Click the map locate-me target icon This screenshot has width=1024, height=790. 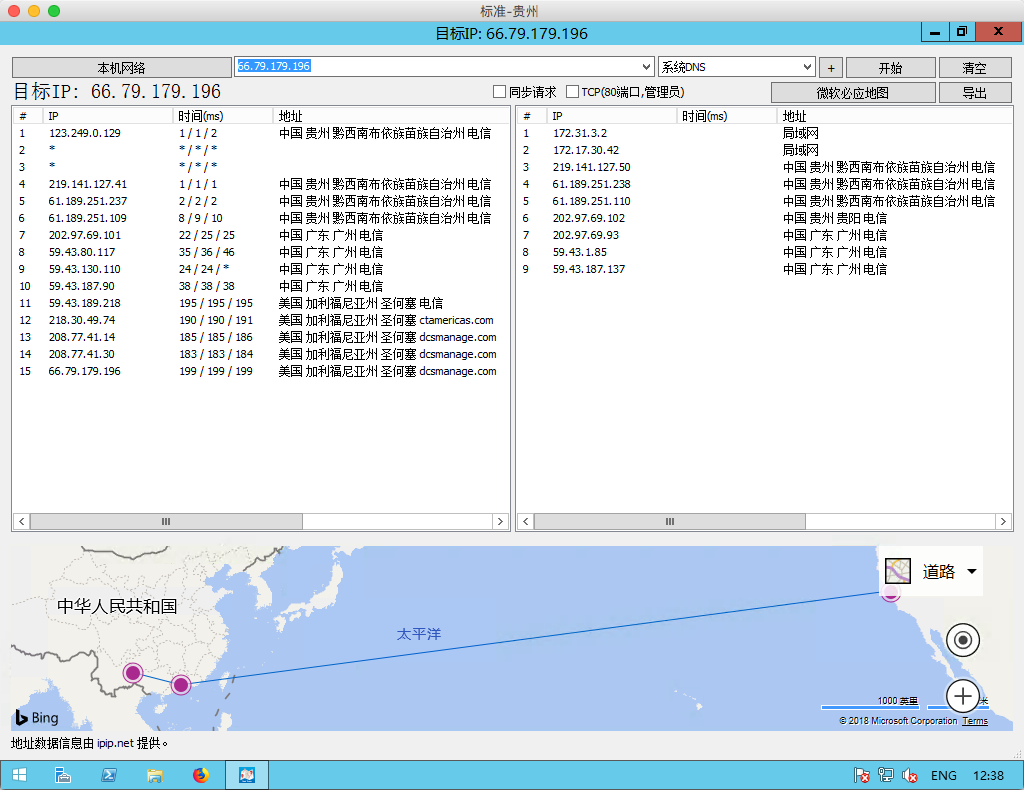(962, 640)
